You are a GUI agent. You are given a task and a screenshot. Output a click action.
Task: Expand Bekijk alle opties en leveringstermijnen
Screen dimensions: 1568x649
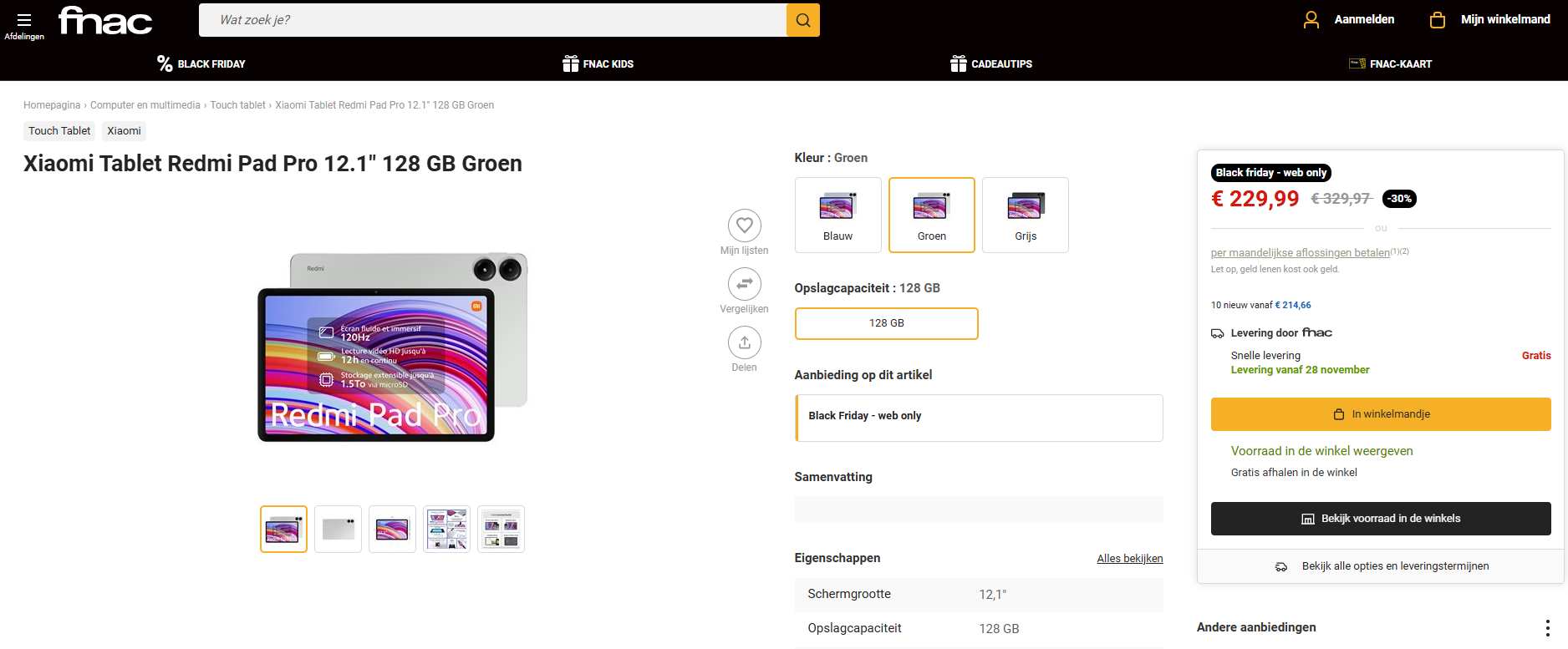pos(1394,566)
